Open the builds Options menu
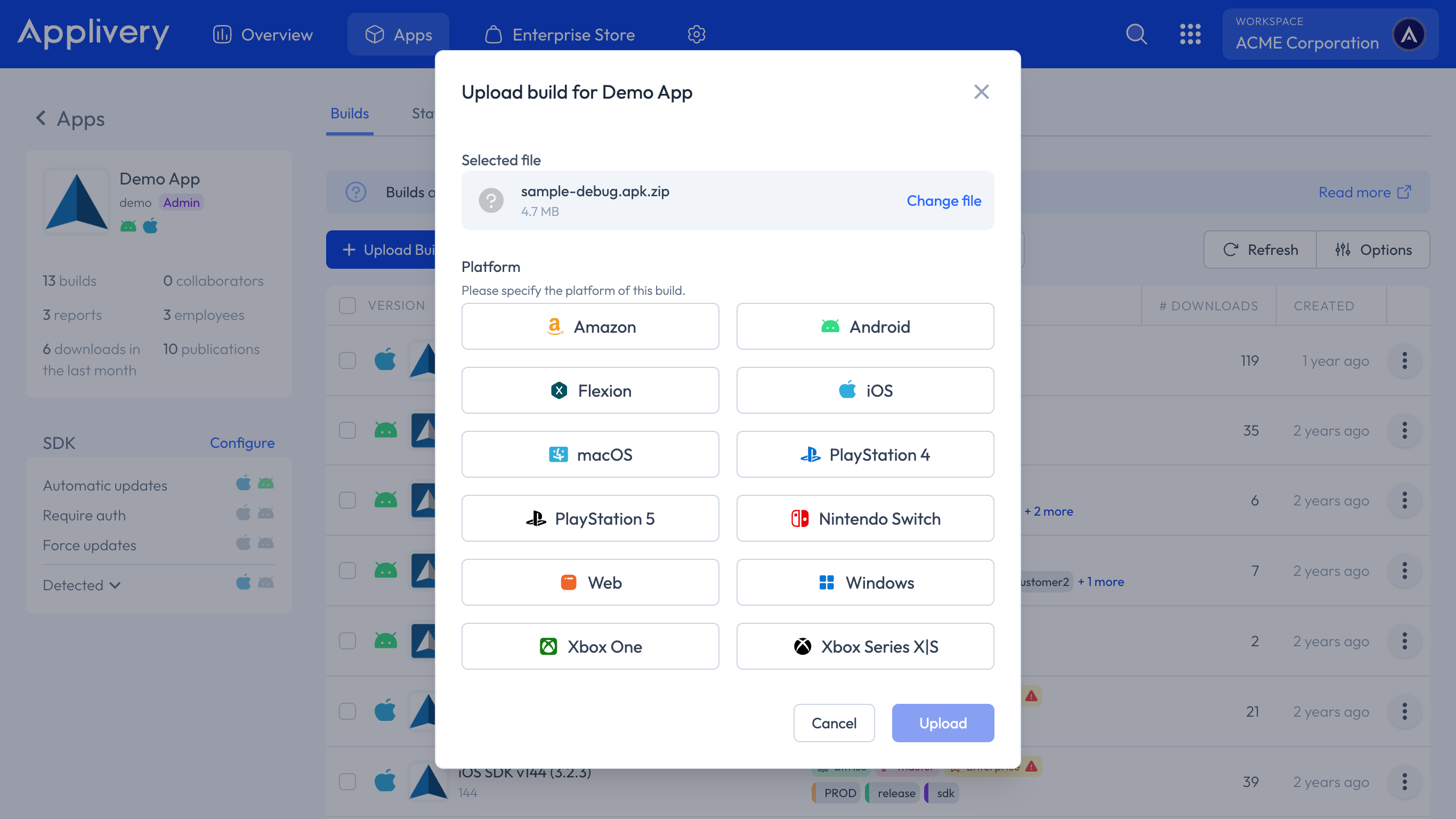 1373,250
